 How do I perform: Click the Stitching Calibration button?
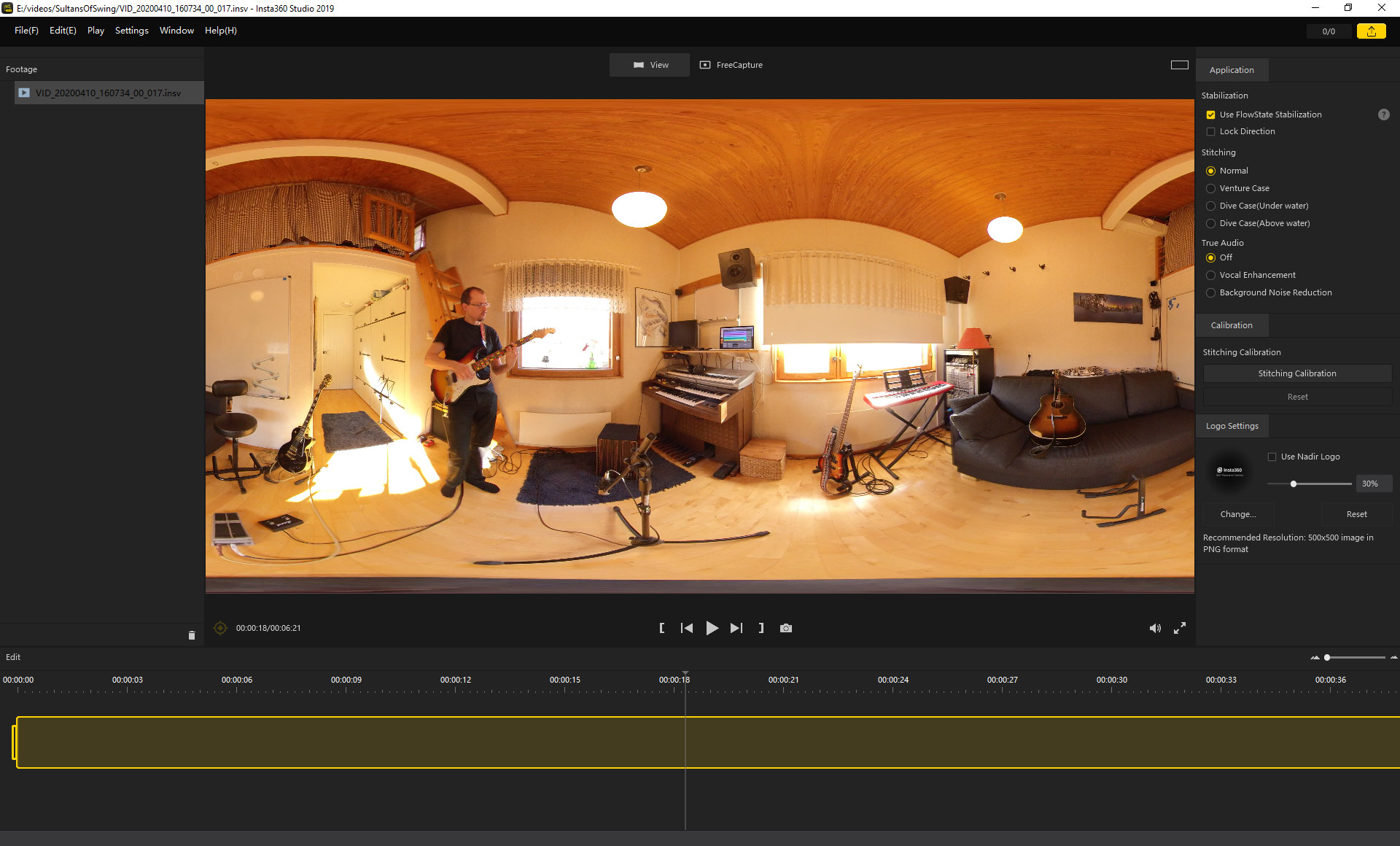pyautogui.click(x=1296, y=373)
